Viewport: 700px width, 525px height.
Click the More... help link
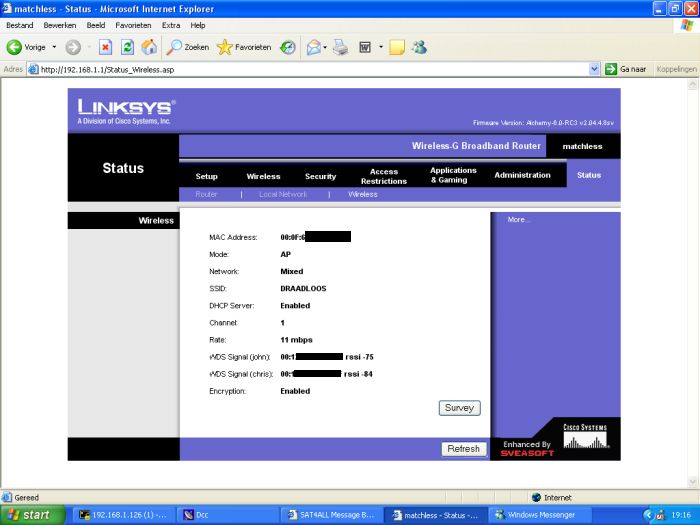(519, 220)
